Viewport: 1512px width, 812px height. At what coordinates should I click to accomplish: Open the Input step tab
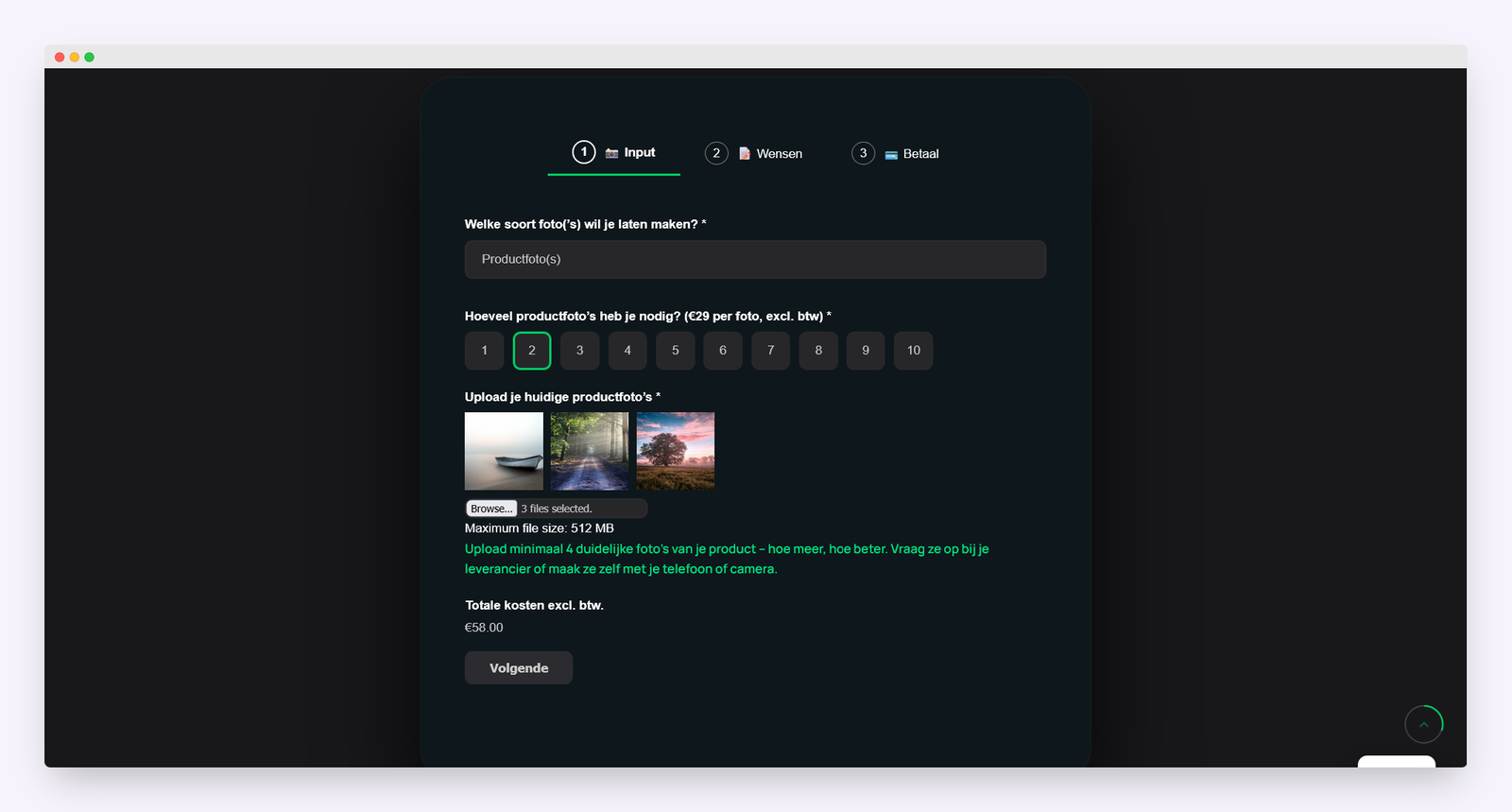613,153
